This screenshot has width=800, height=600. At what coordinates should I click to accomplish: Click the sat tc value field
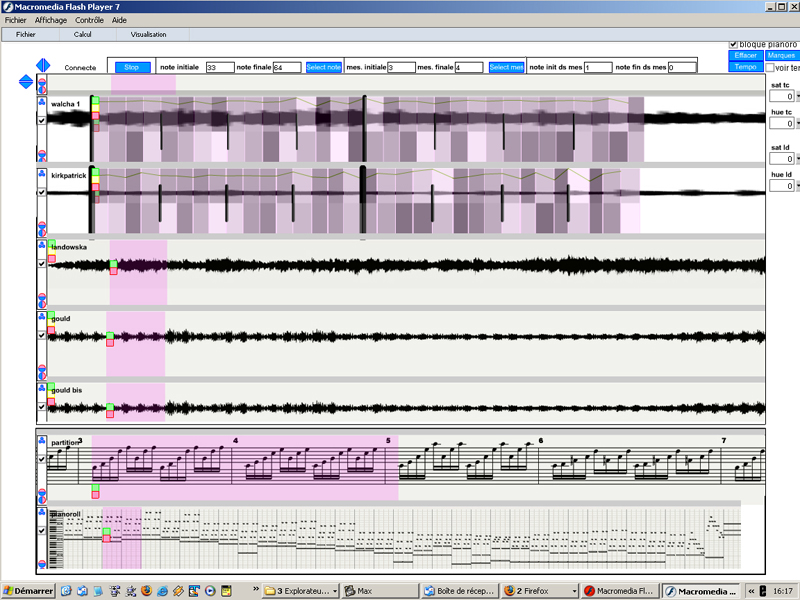pos(782,96)
